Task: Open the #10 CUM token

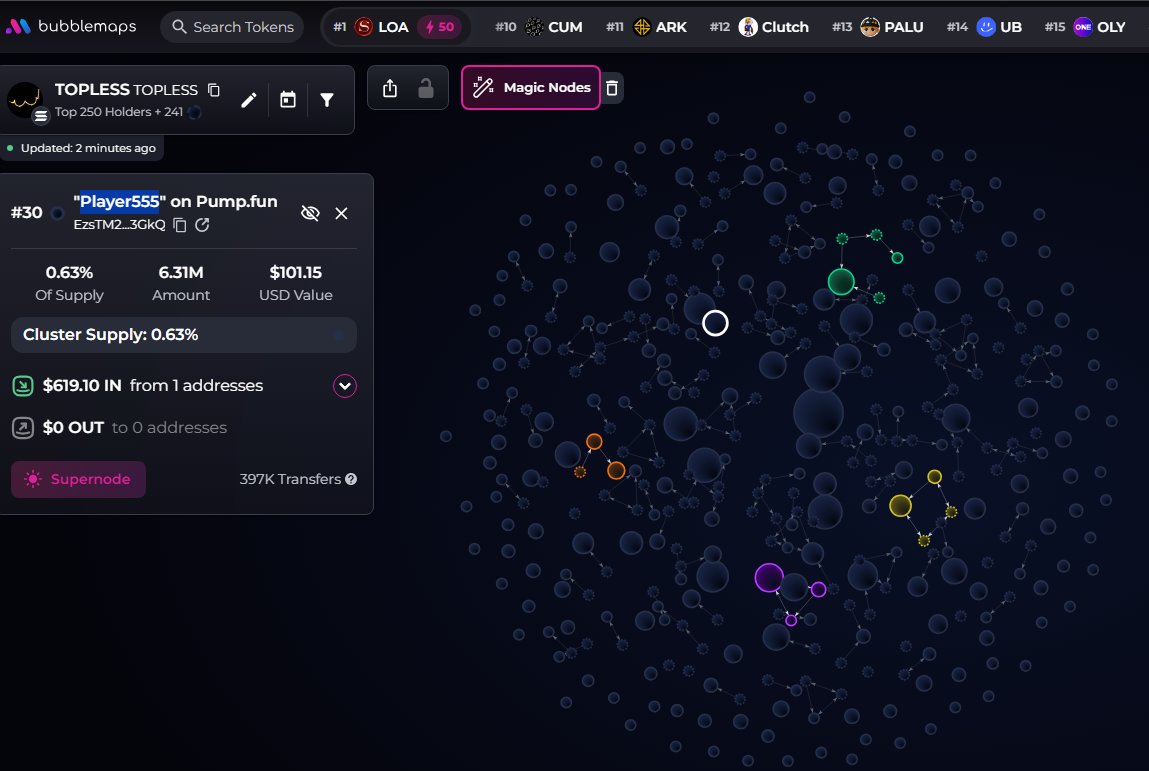Action: tap(539, 27)
